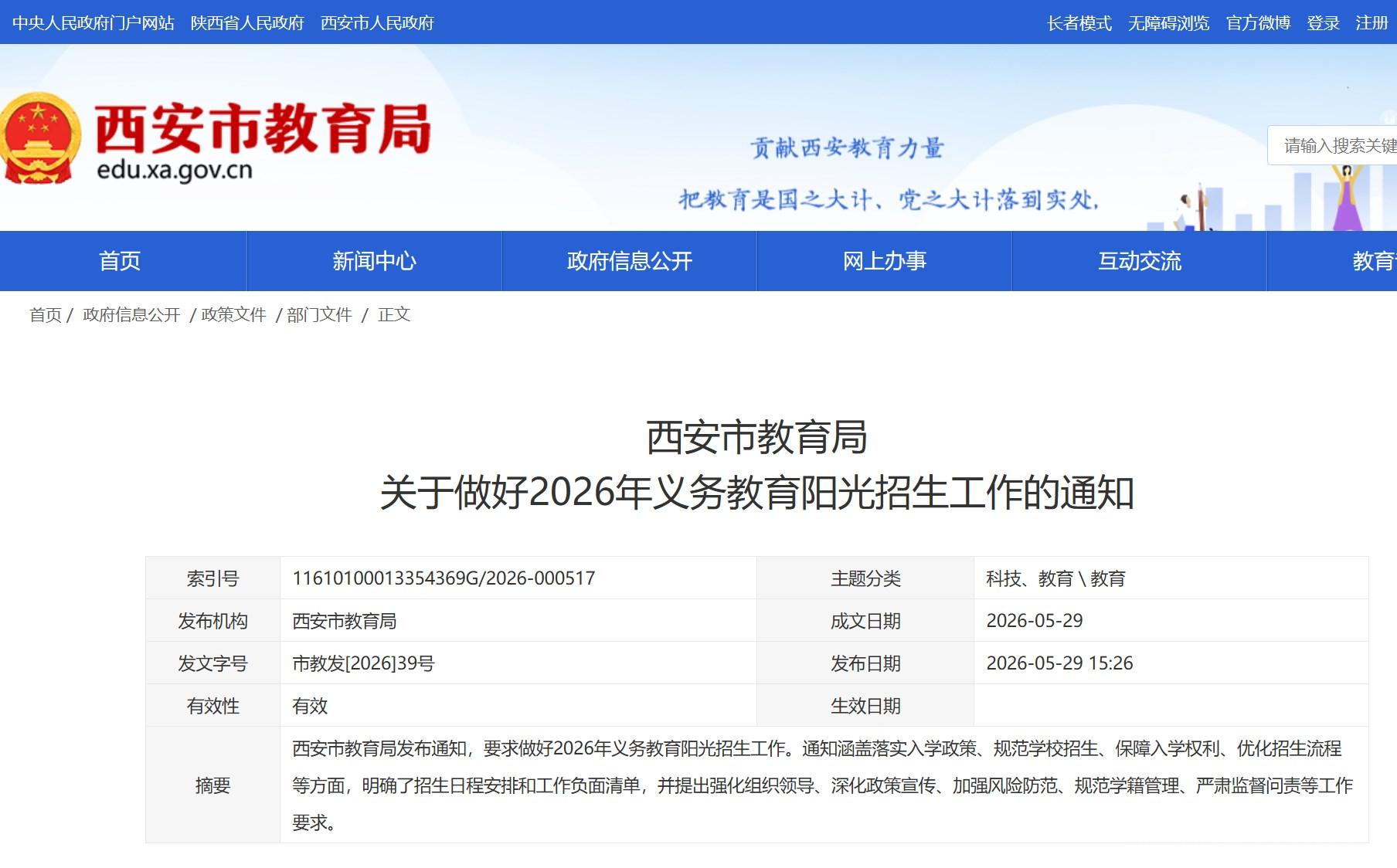Click document number 市教发[2026]39号
The image size is (1397, 868).
363,663
